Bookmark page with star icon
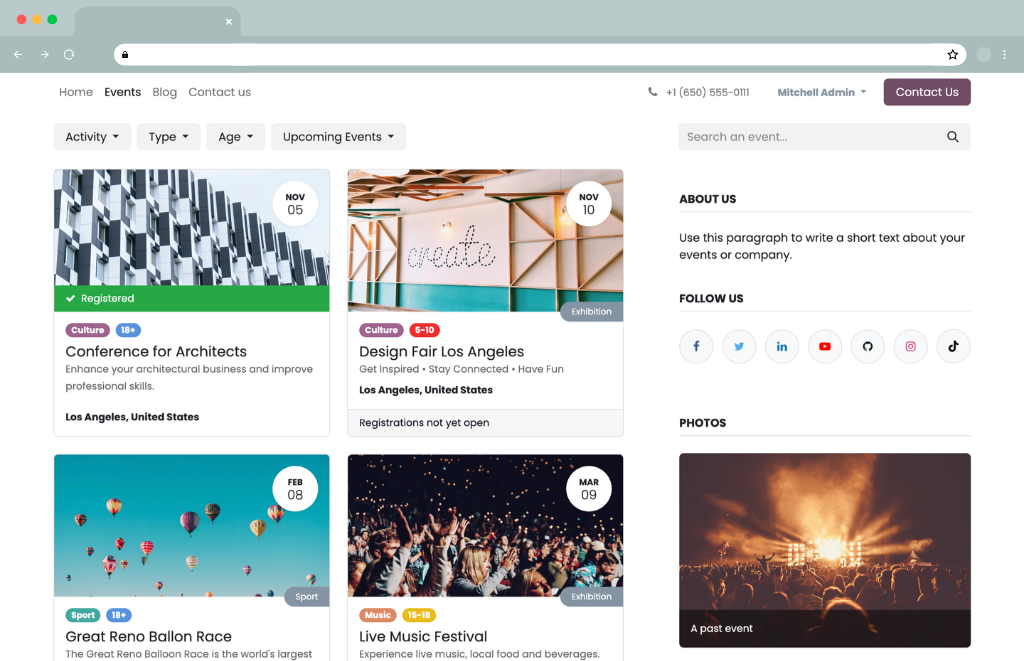This screenshot has width=1024, height=661. (x=953, y=55)
